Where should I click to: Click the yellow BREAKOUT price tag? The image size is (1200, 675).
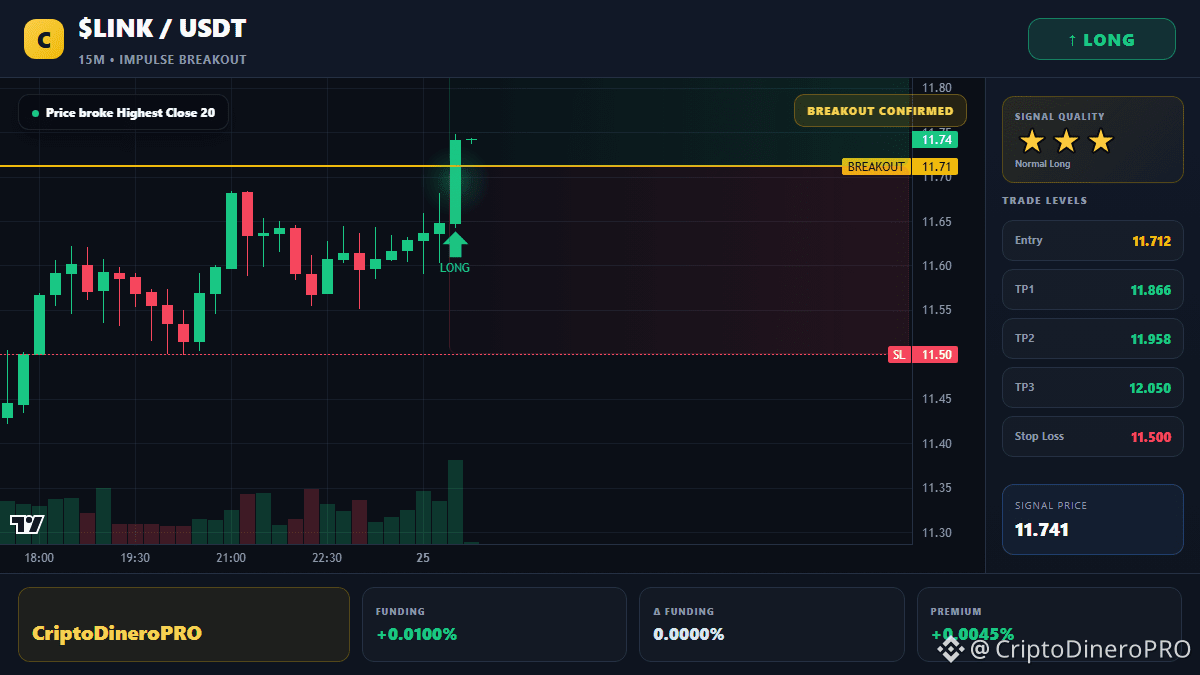point(900,166)
